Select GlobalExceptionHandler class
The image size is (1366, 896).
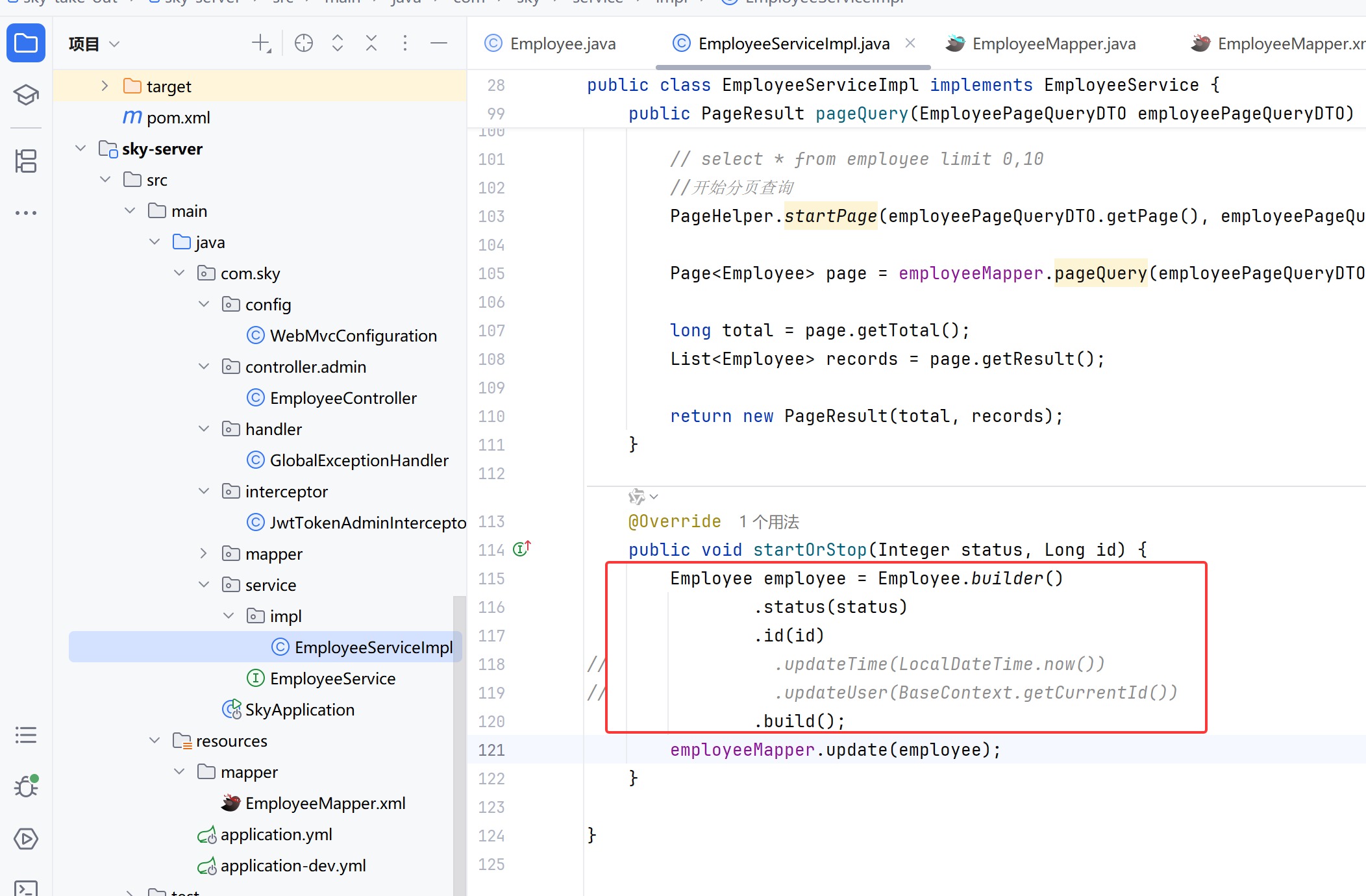pyautogui.click(x=348, y=460)
